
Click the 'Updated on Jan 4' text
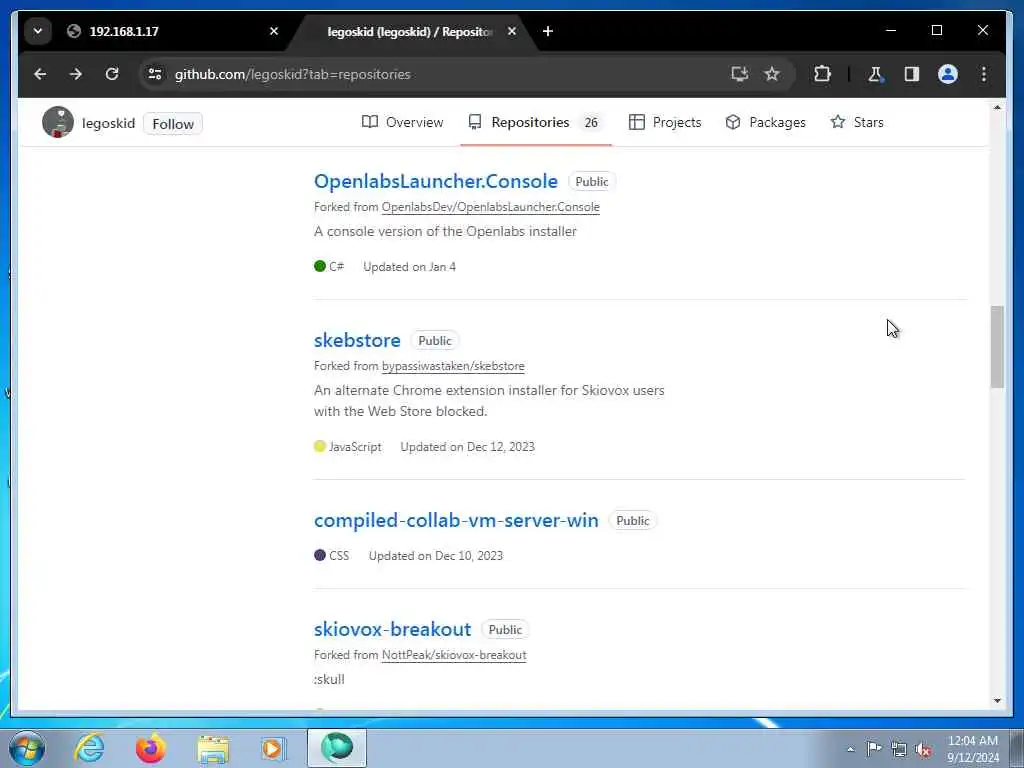pos(409,266)
